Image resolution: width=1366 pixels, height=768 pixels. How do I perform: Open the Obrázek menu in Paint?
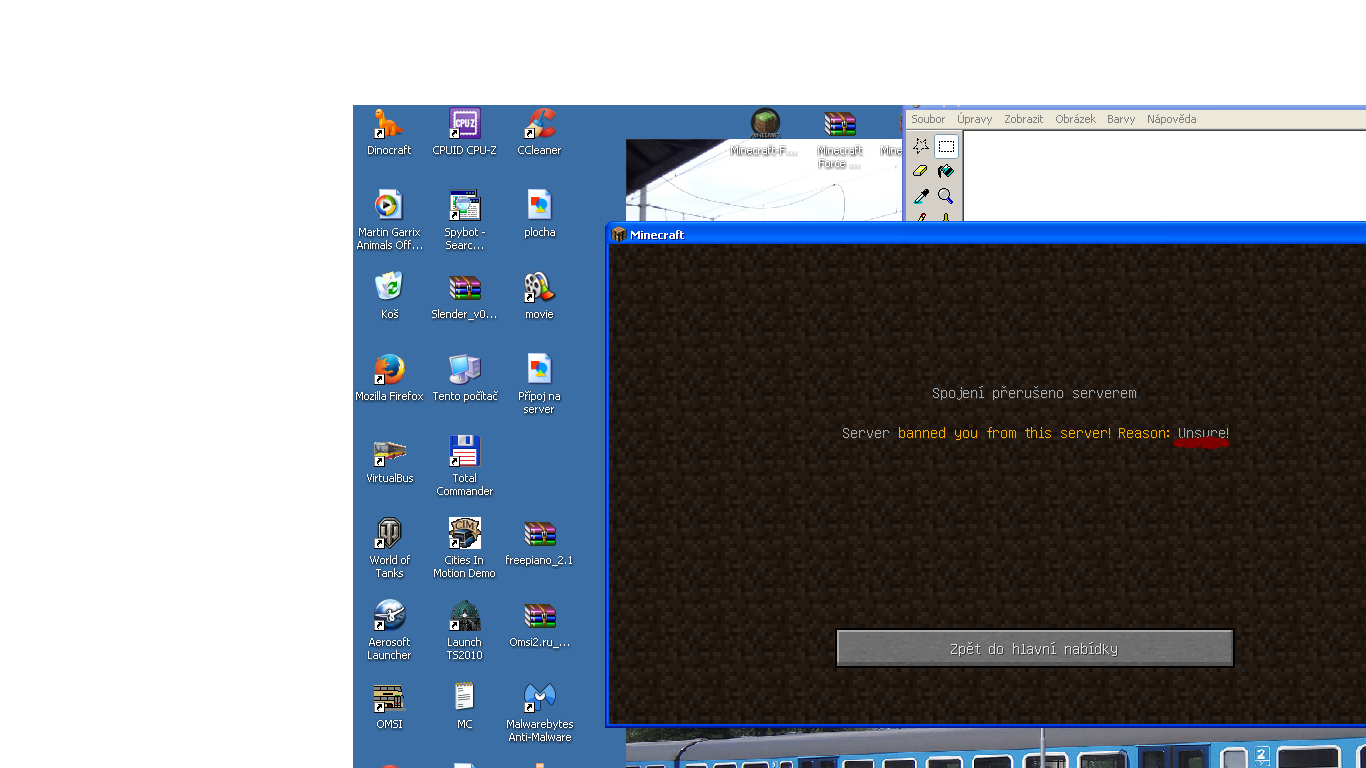(1075, 119)
